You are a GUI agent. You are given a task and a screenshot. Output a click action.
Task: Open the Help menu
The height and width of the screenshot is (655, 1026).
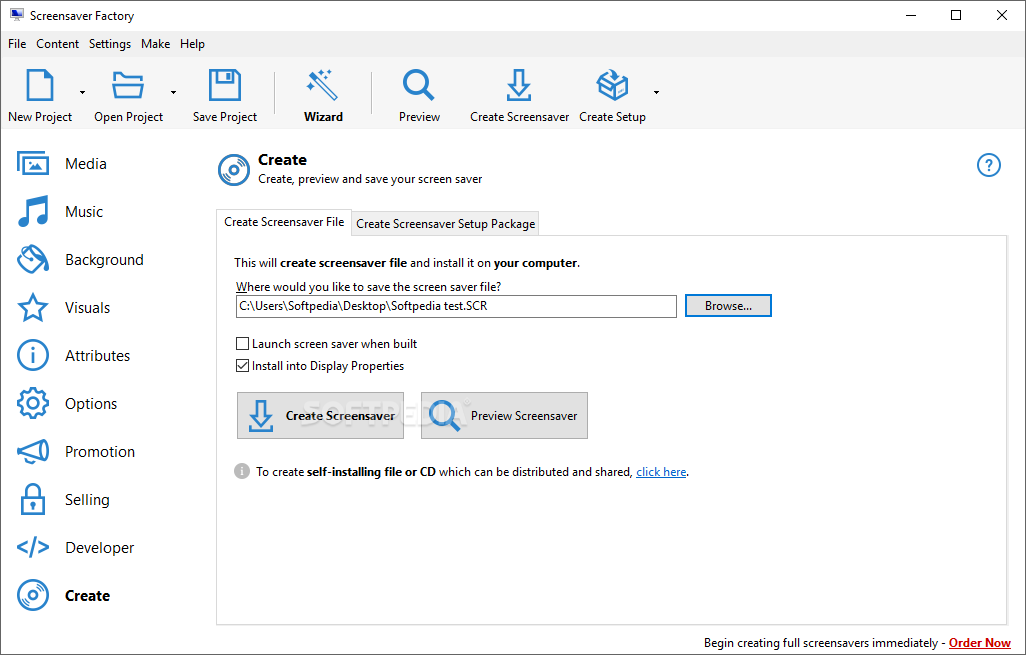(192, 44)
